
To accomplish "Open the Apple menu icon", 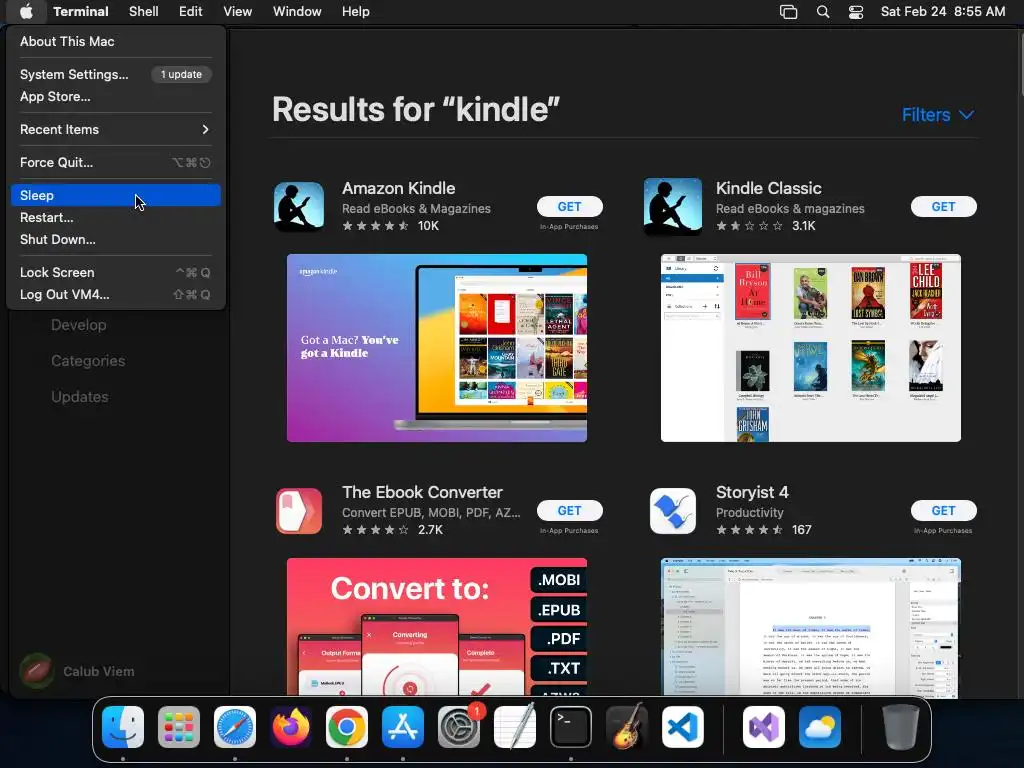I will [x=26, y=11].
